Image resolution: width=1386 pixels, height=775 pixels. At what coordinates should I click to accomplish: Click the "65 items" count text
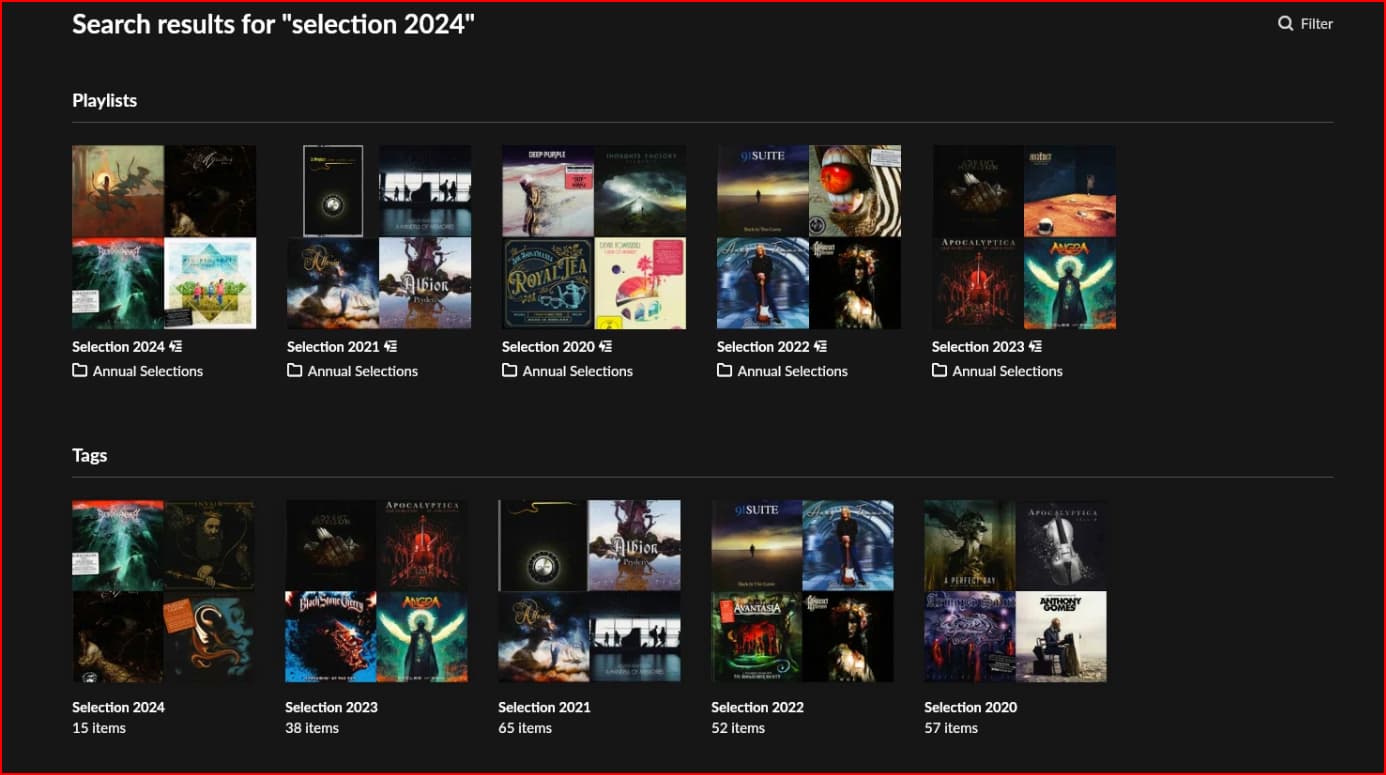[x=525, y=728]
